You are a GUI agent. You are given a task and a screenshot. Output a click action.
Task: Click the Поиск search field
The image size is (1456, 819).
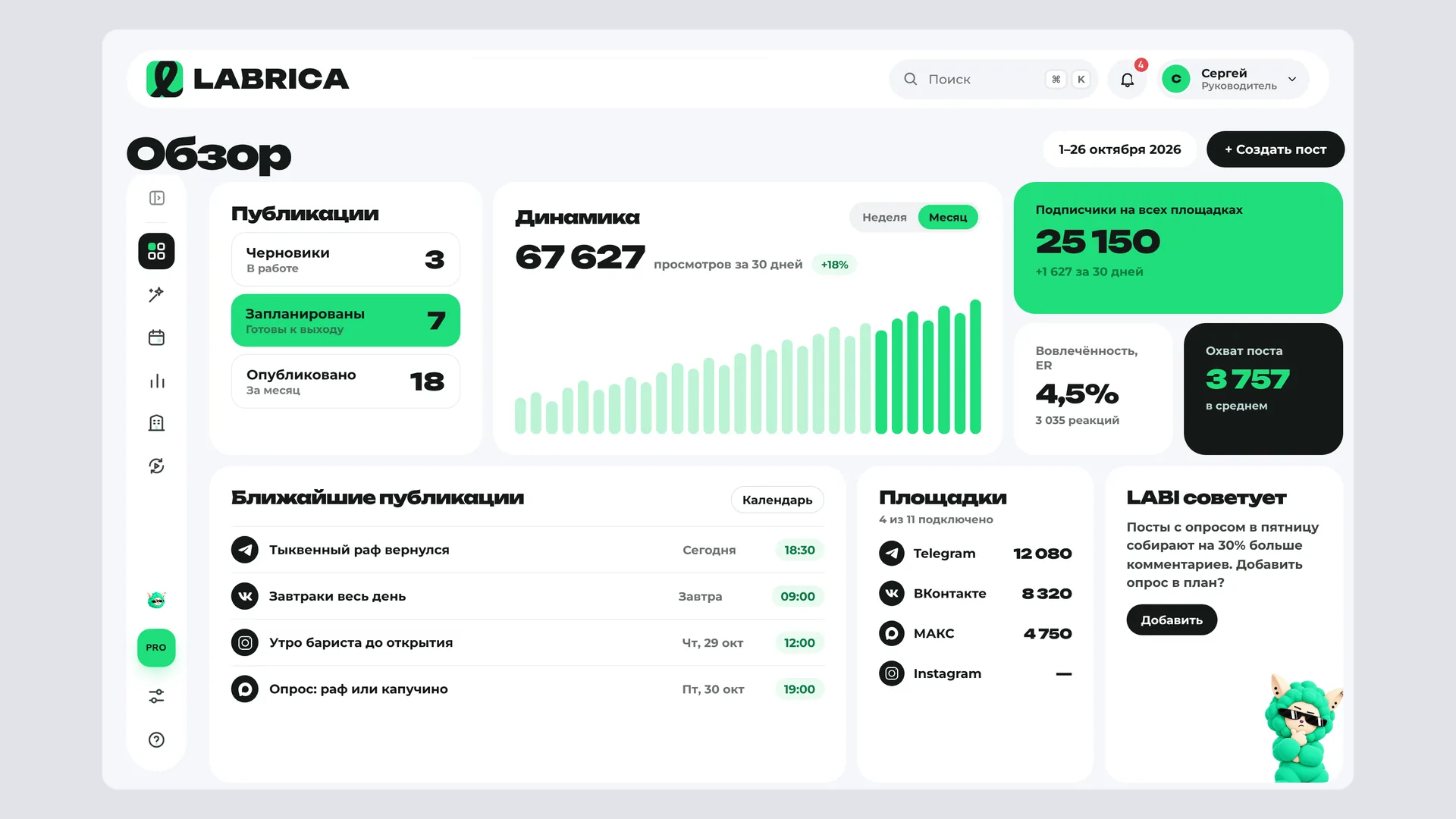993,80
